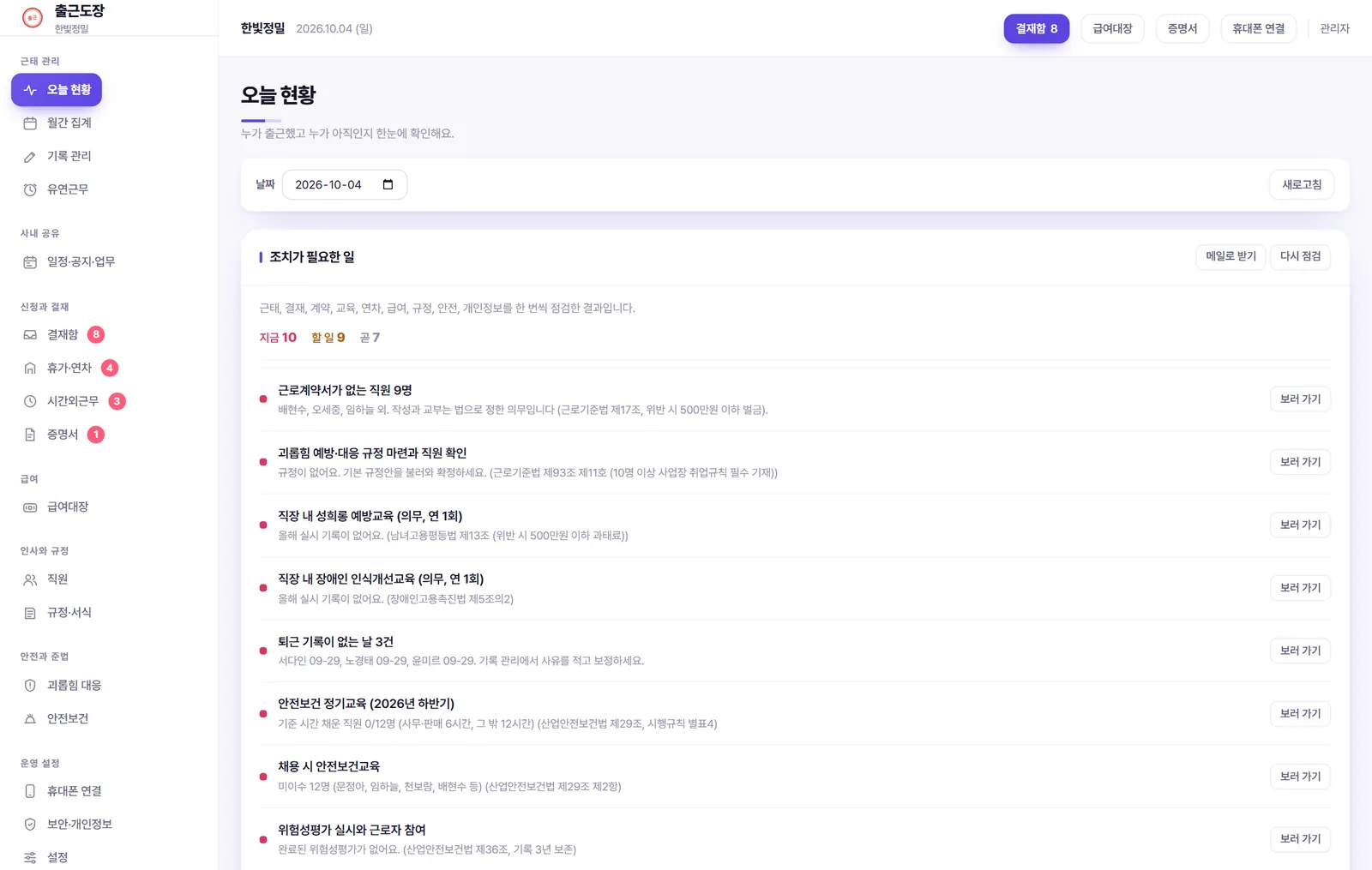Click the heading 퇴근 기록이 없는 날 3건
The image size is (1372, 870).
335,642
